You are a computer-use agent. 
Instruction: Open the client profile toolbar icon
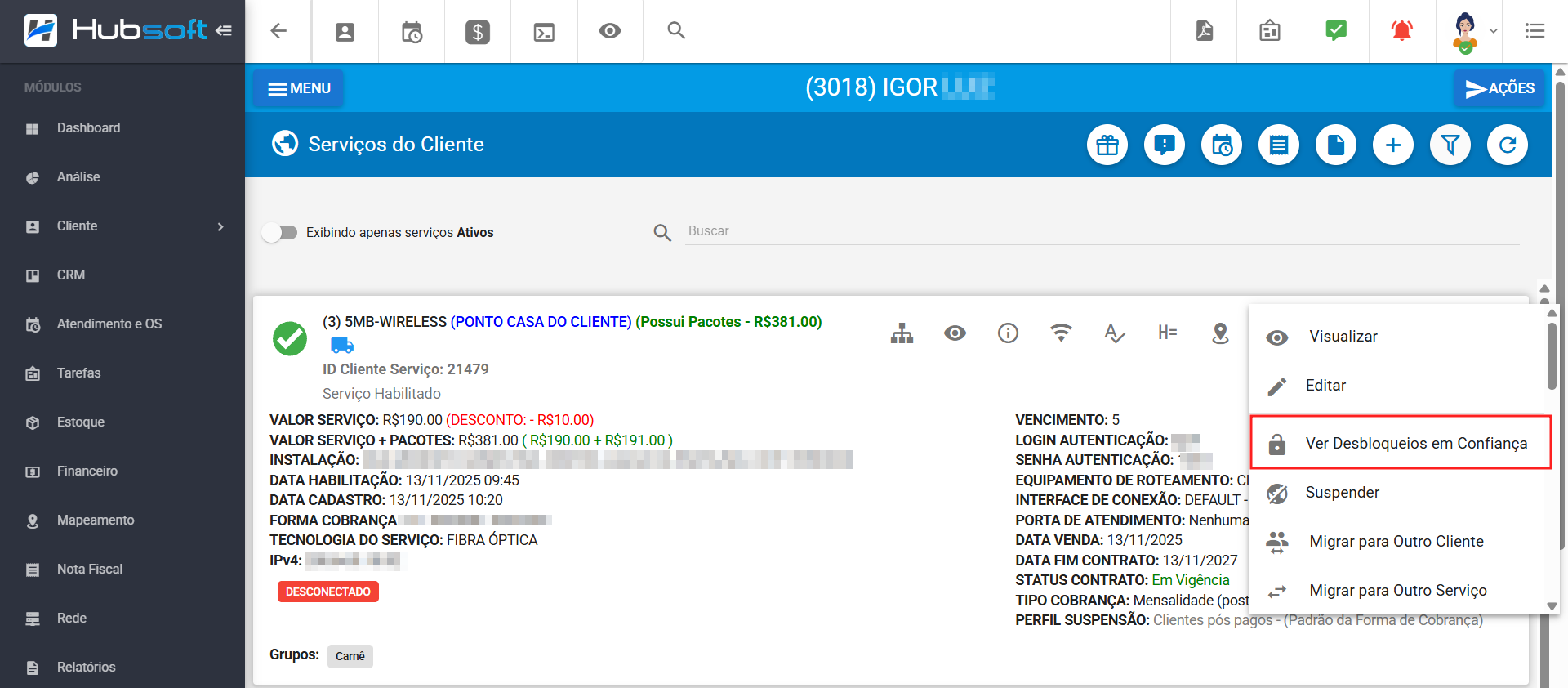pos(345,32)
